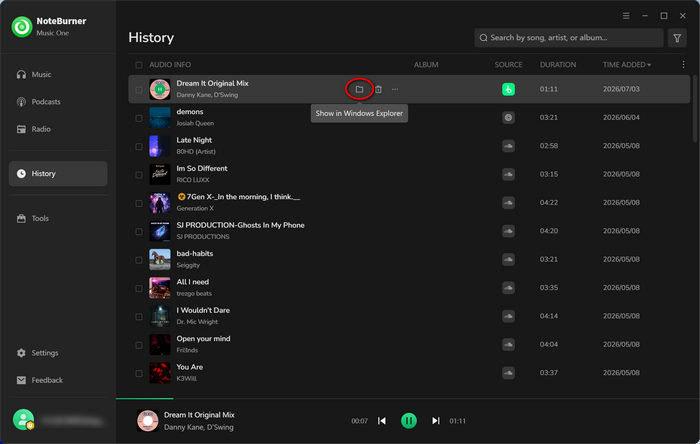Image resolution: width=700 pixels, height=444 pixels.
Task: Click the Dream It Original Mix album thumbnail
Action: click(159, 89)
